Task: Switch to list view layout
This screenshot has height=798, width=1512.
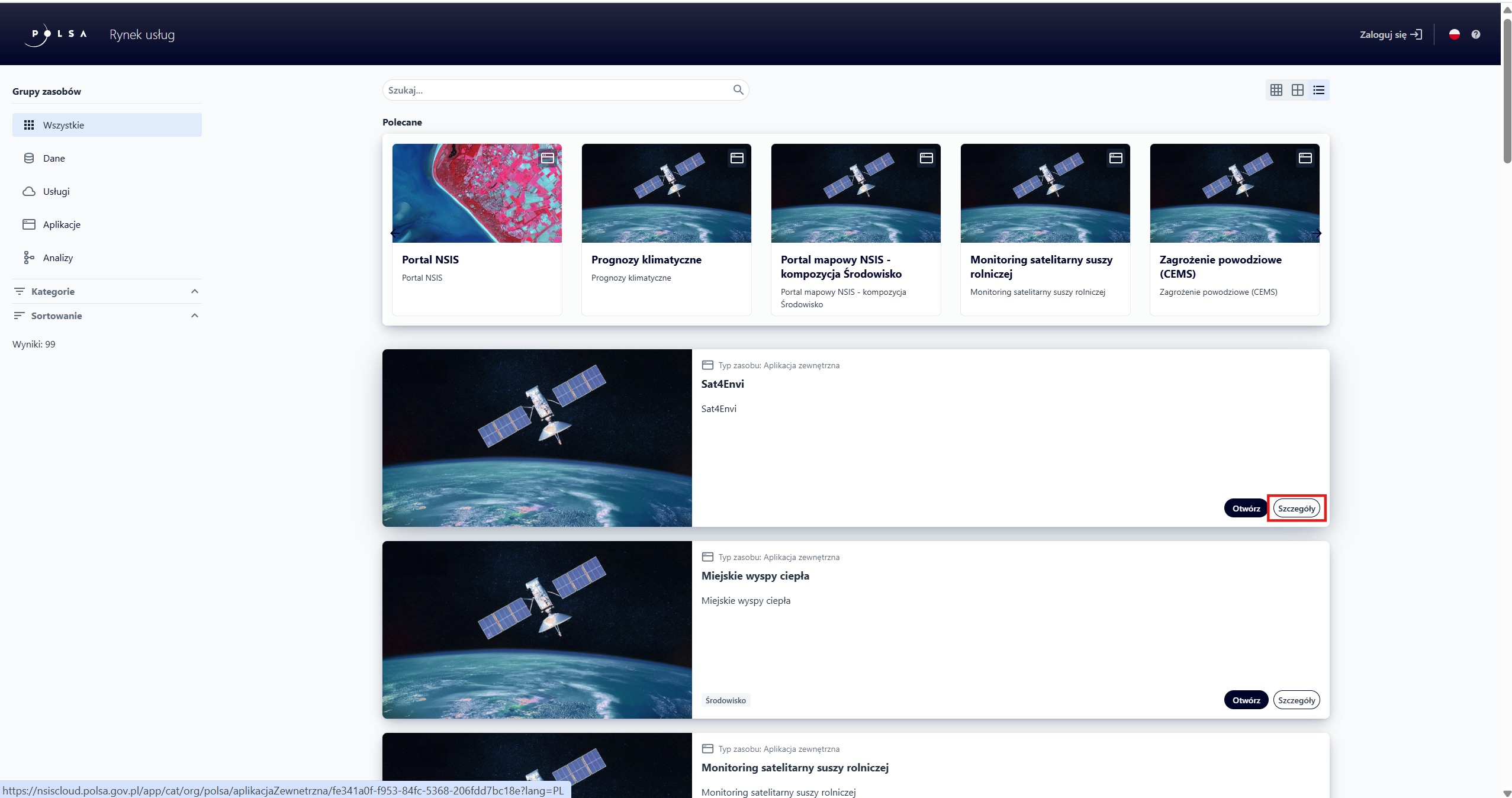Action: coord(1319,90)
